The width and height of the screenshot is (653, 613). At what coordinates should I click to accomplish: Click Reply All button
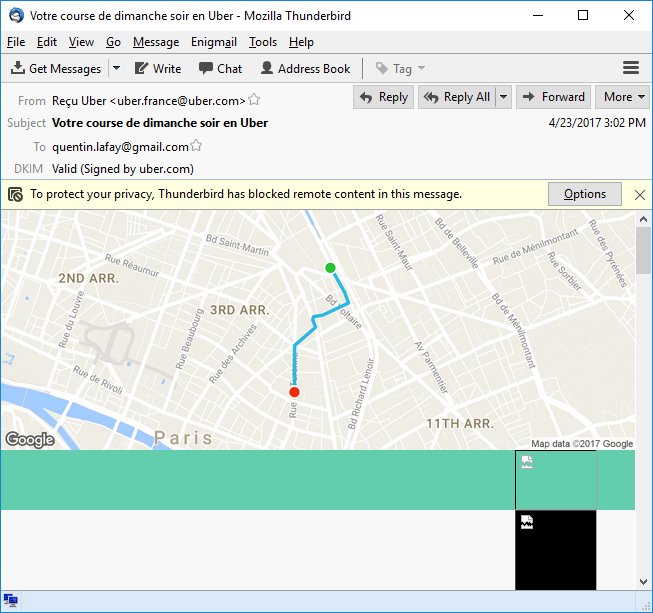click(457, 97)
